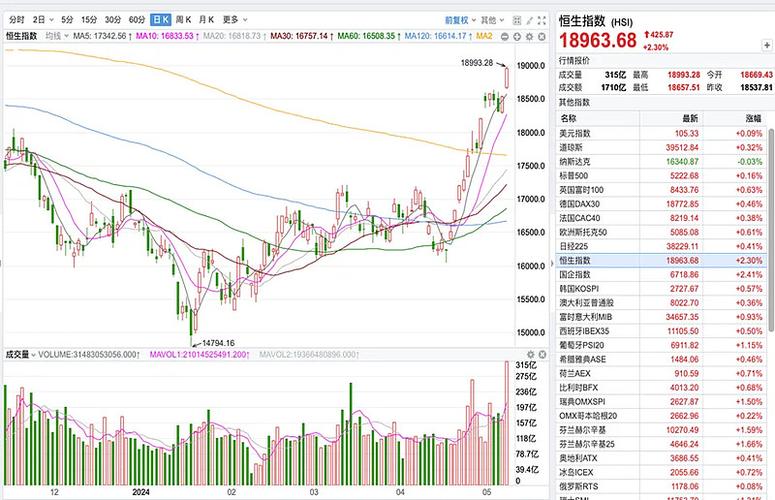Switch to 30分 interval tab

click(x=113, y=20)
